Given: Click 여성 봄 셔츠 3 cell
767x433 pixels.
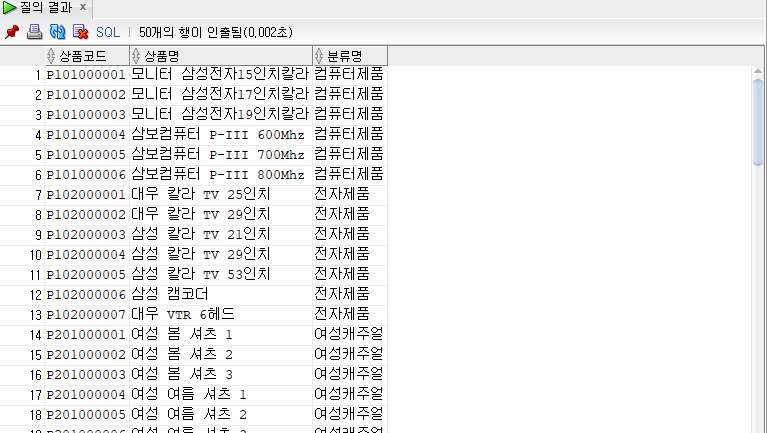Looking at the screenshot, I should click(221, 375).
